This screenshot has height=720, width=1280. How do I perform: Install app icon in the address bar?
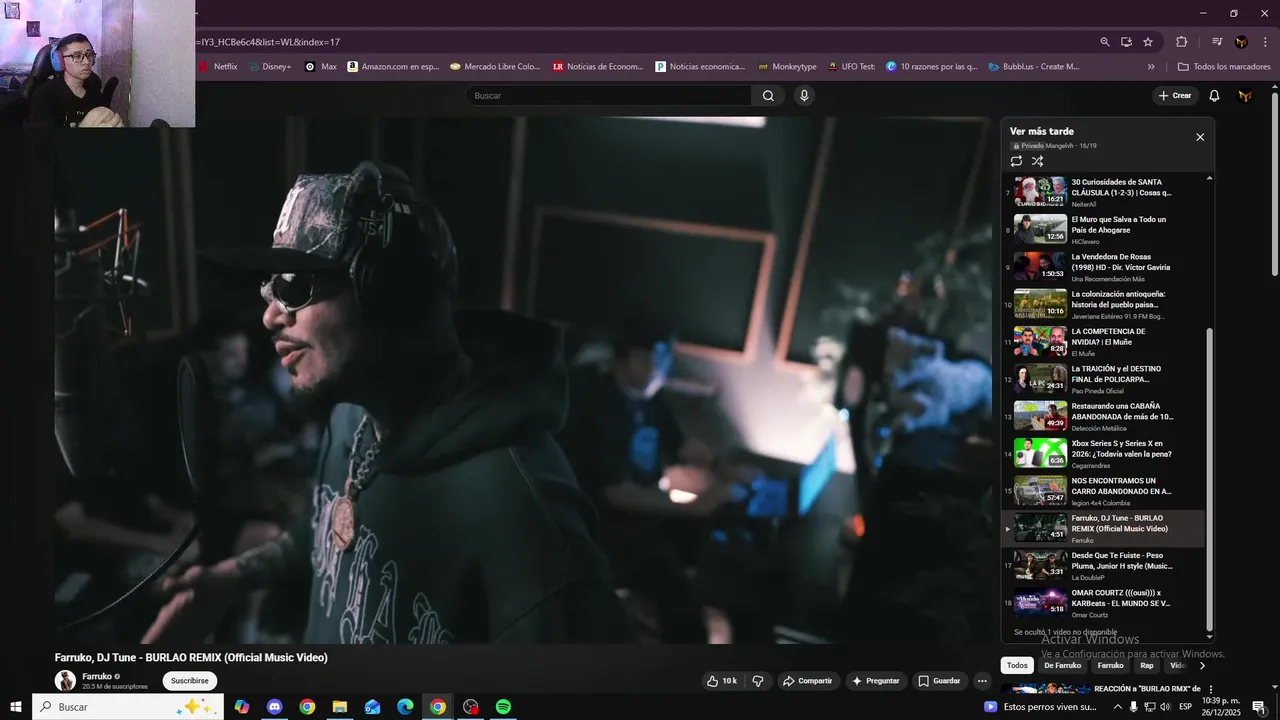click(x=1126, y=42)
